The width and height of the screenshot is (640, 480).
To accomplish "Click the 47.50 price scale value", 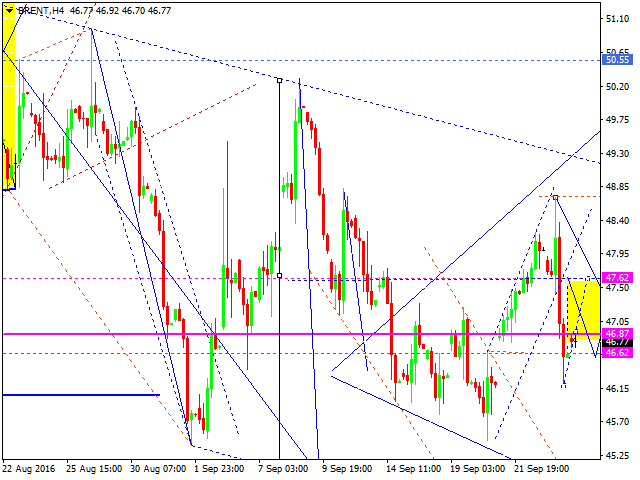I will click(617, 288).
